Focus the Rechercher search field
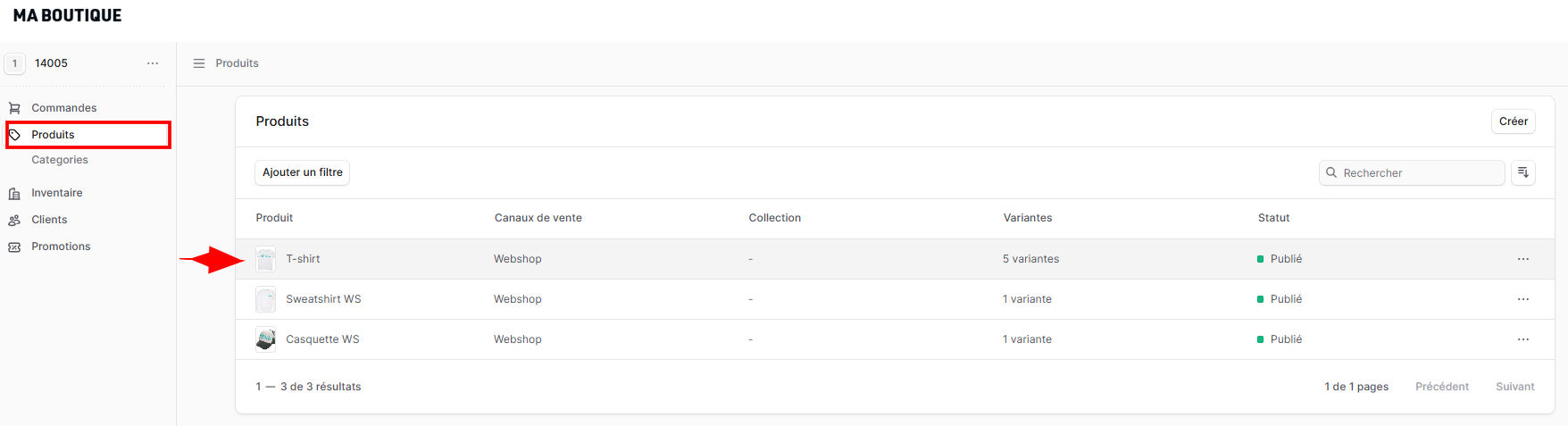Screen dimensions: 1568x426 [x=1412, y=172]
